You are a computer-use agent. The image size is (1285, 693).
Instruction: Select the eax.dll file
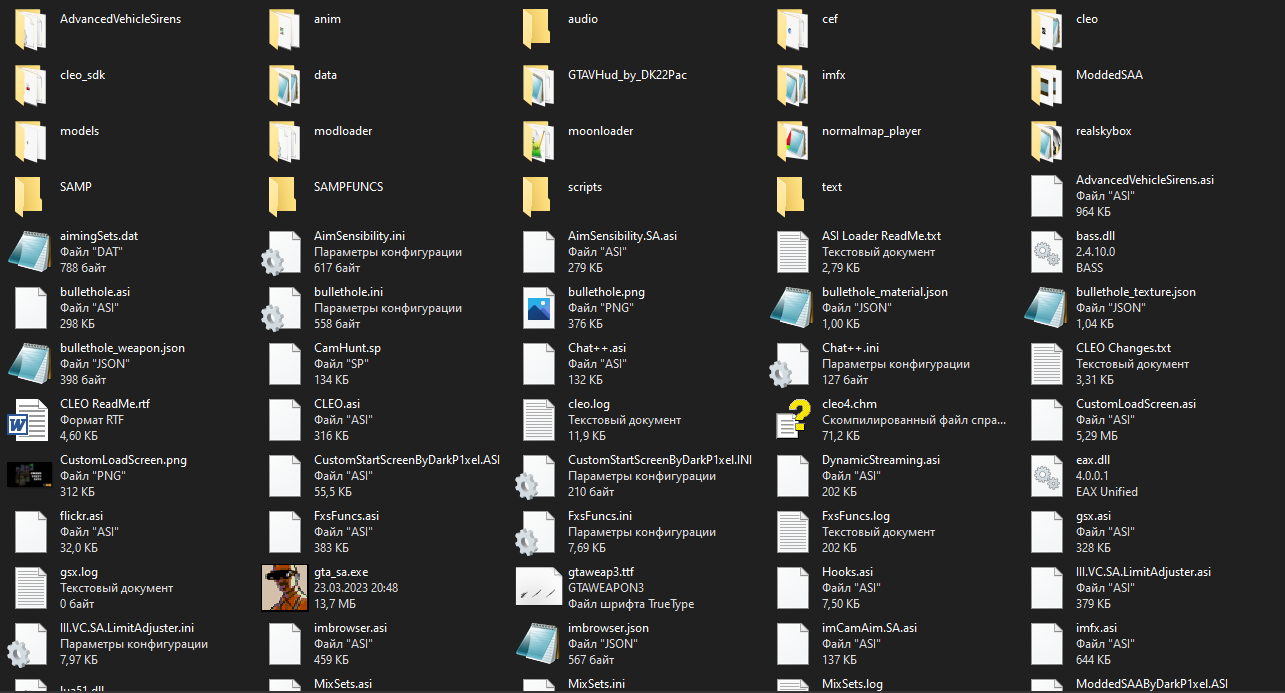coord(1046,475)
